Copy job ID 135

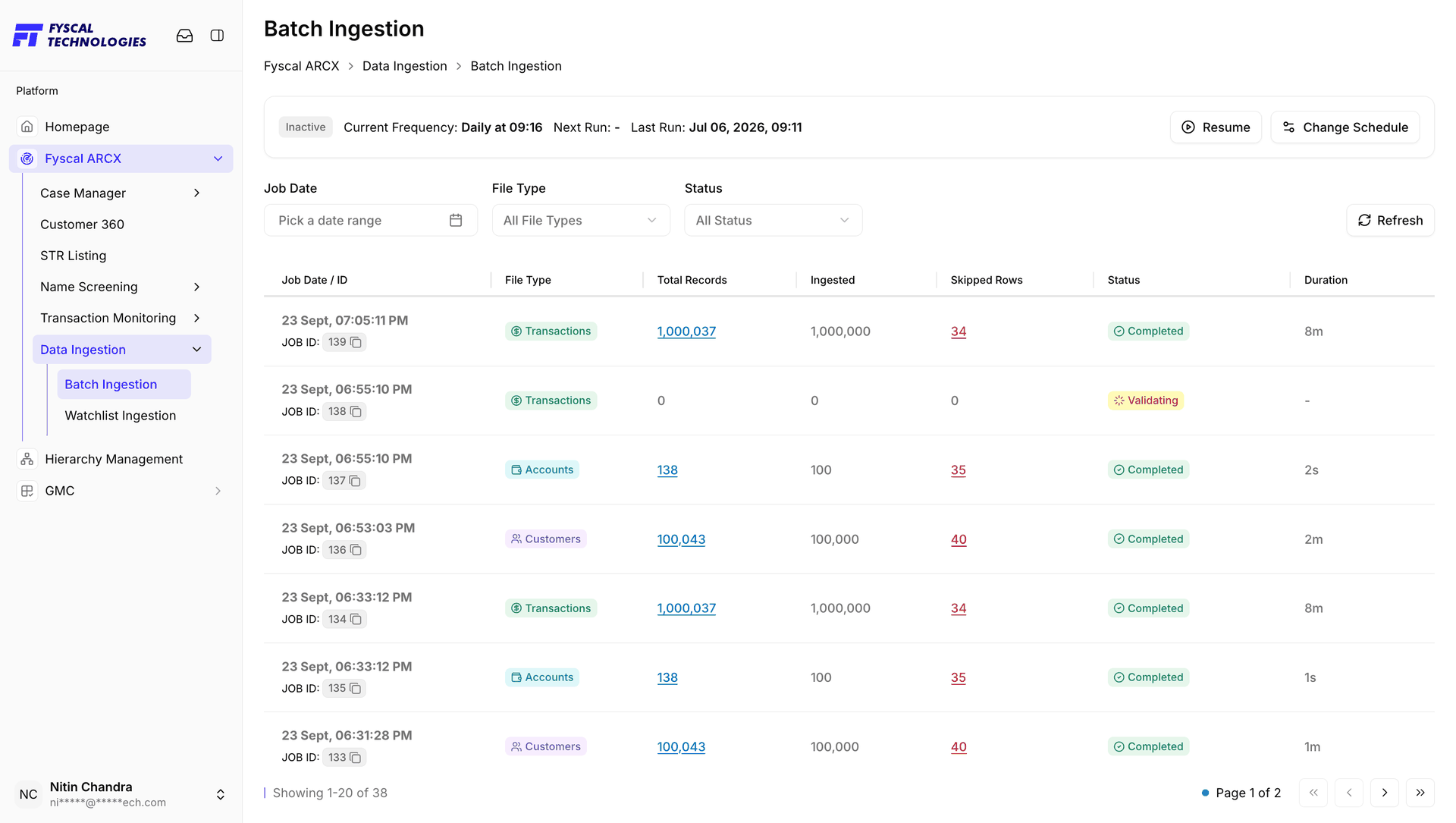[x=355, y=688]
